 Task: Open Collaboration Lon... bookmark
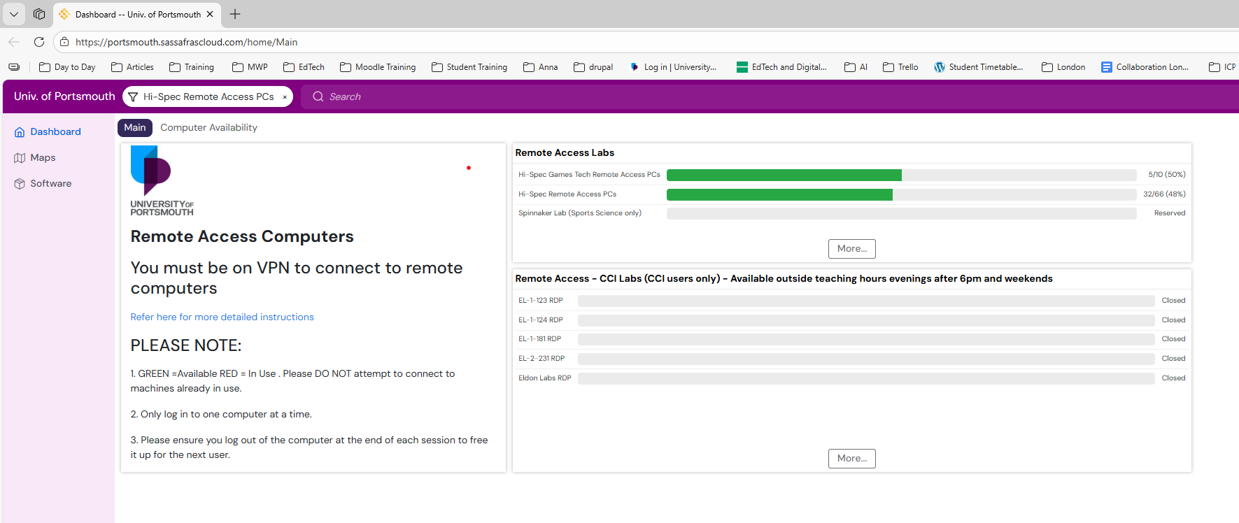[1145, 67]
